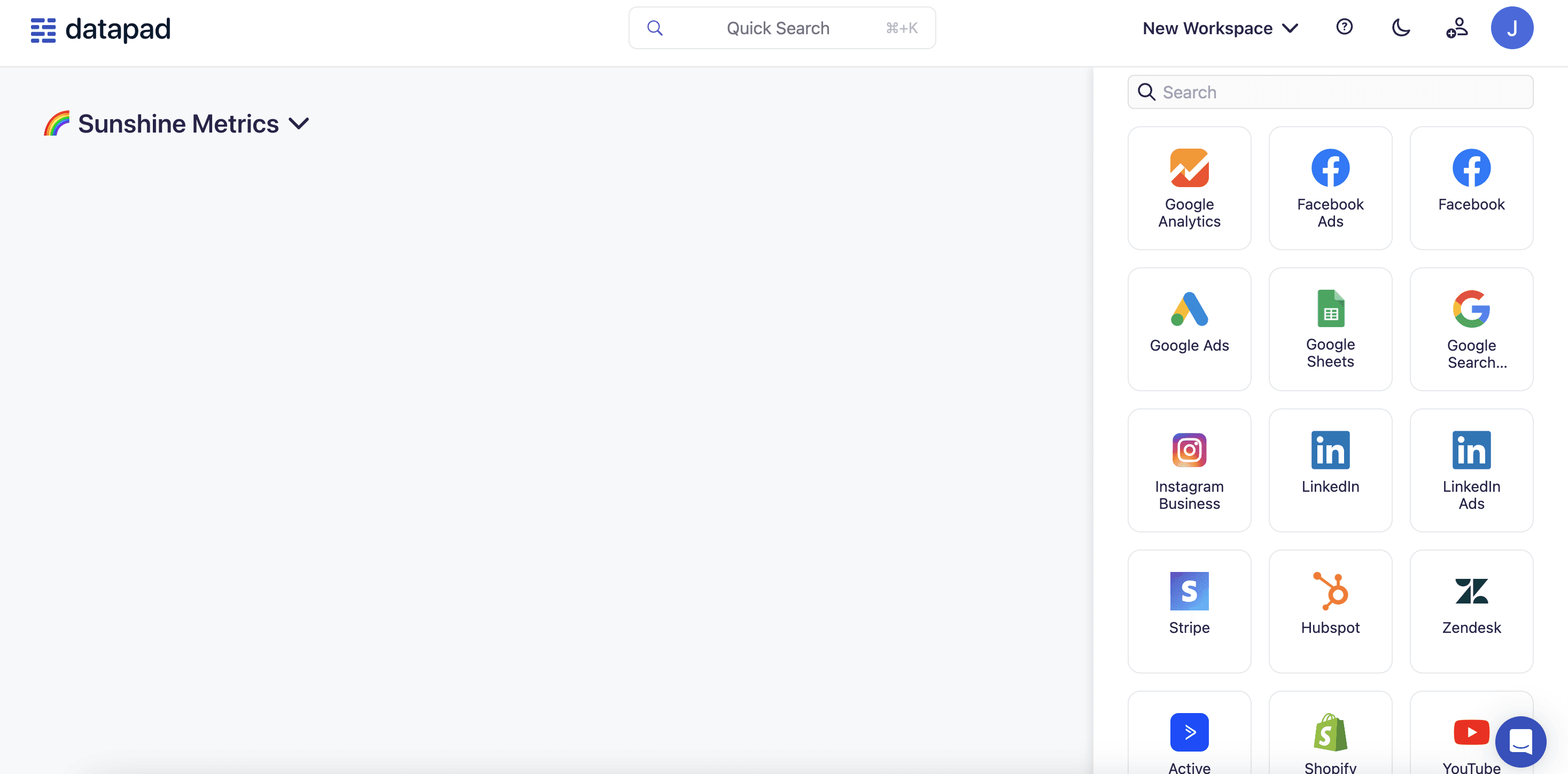
Task: Select the ActiveCampaign integration icon
Action: click(x=1189, y=732)
